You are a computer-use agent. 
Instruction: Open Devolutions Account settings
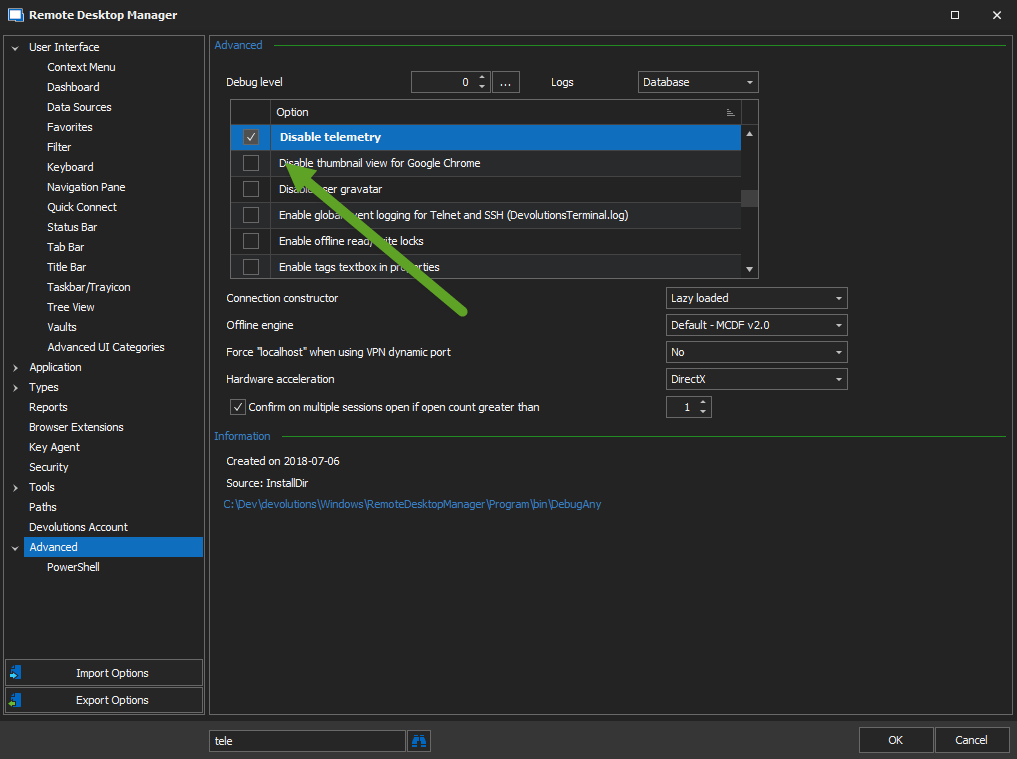pyautogui.click(x=78, y=527)
